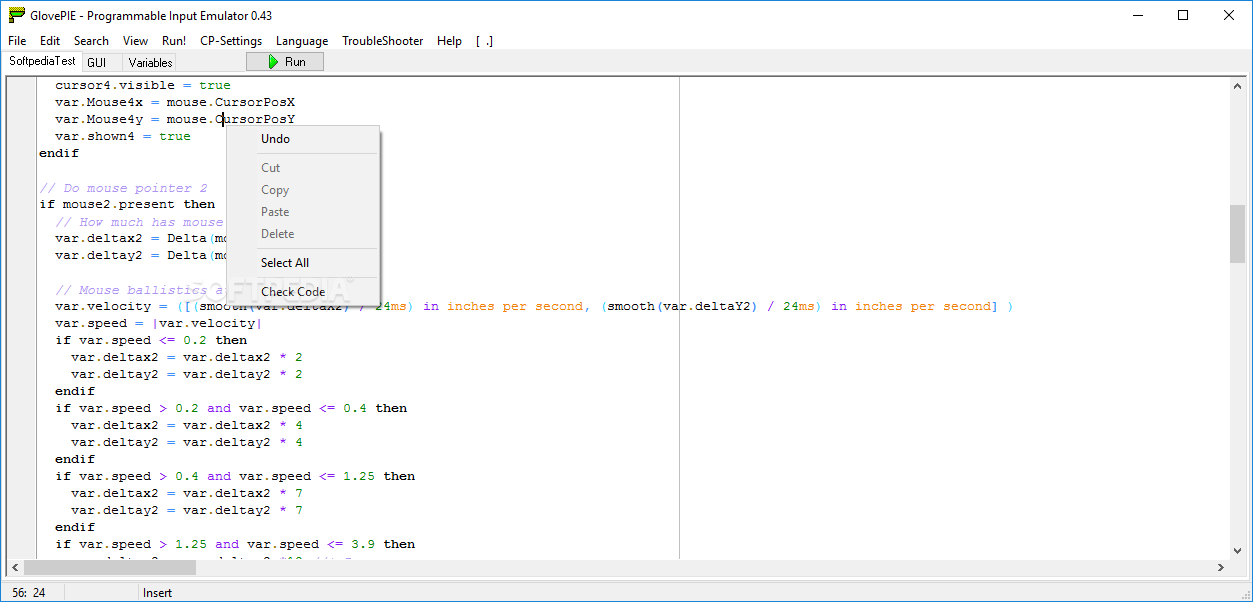The image size is (1253, 602).
Task: Click the comment '// Do mouse pointer 2'
Action: pyautogui.click(x=123, y=188)
